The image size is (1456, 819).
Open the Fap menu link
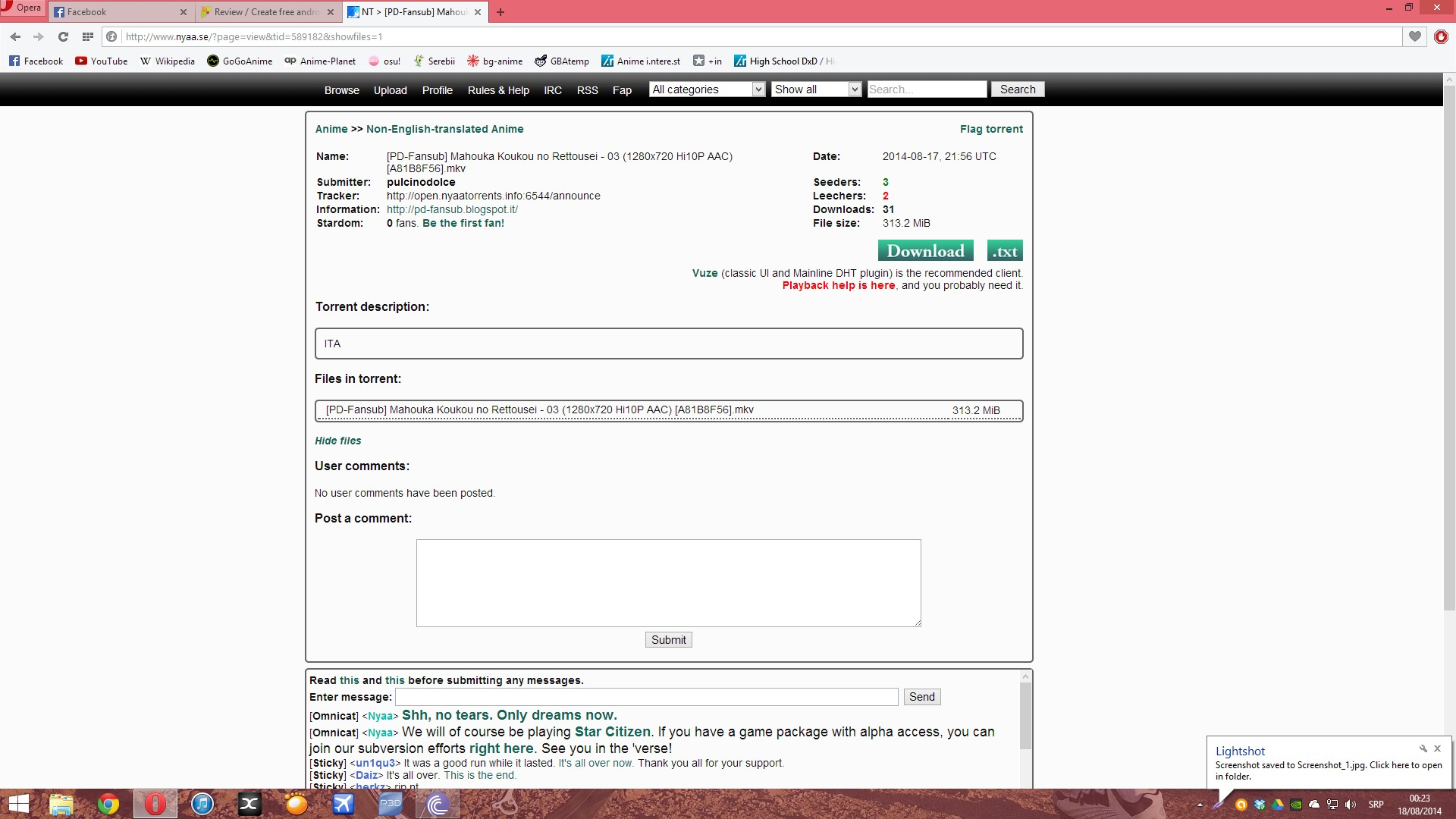tap(622, 90)
